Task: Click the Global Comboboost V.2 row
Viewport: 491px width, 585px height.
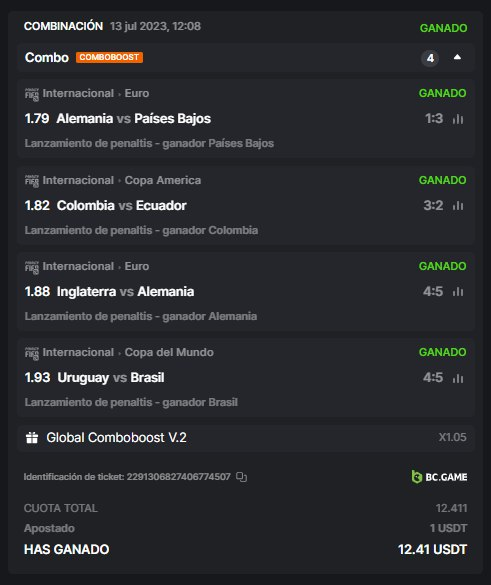Action: [246, 438]
